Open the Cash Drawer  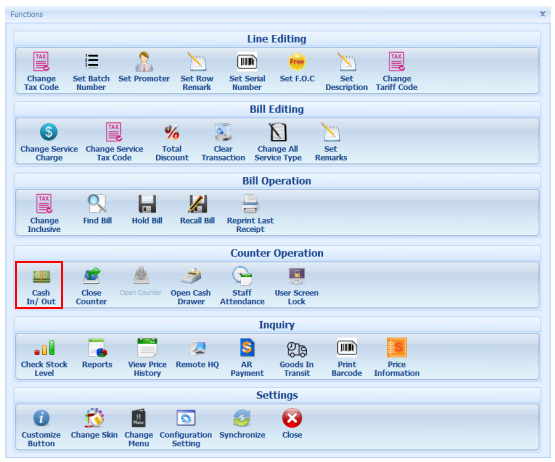pos(191,286)
